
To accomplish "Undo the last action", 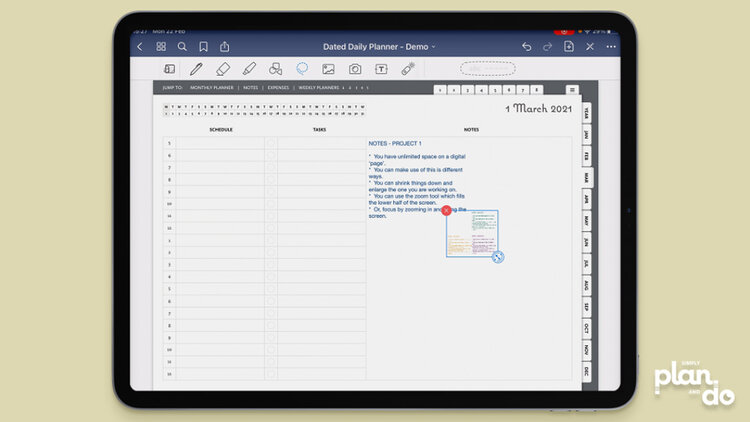I will 527,46.
